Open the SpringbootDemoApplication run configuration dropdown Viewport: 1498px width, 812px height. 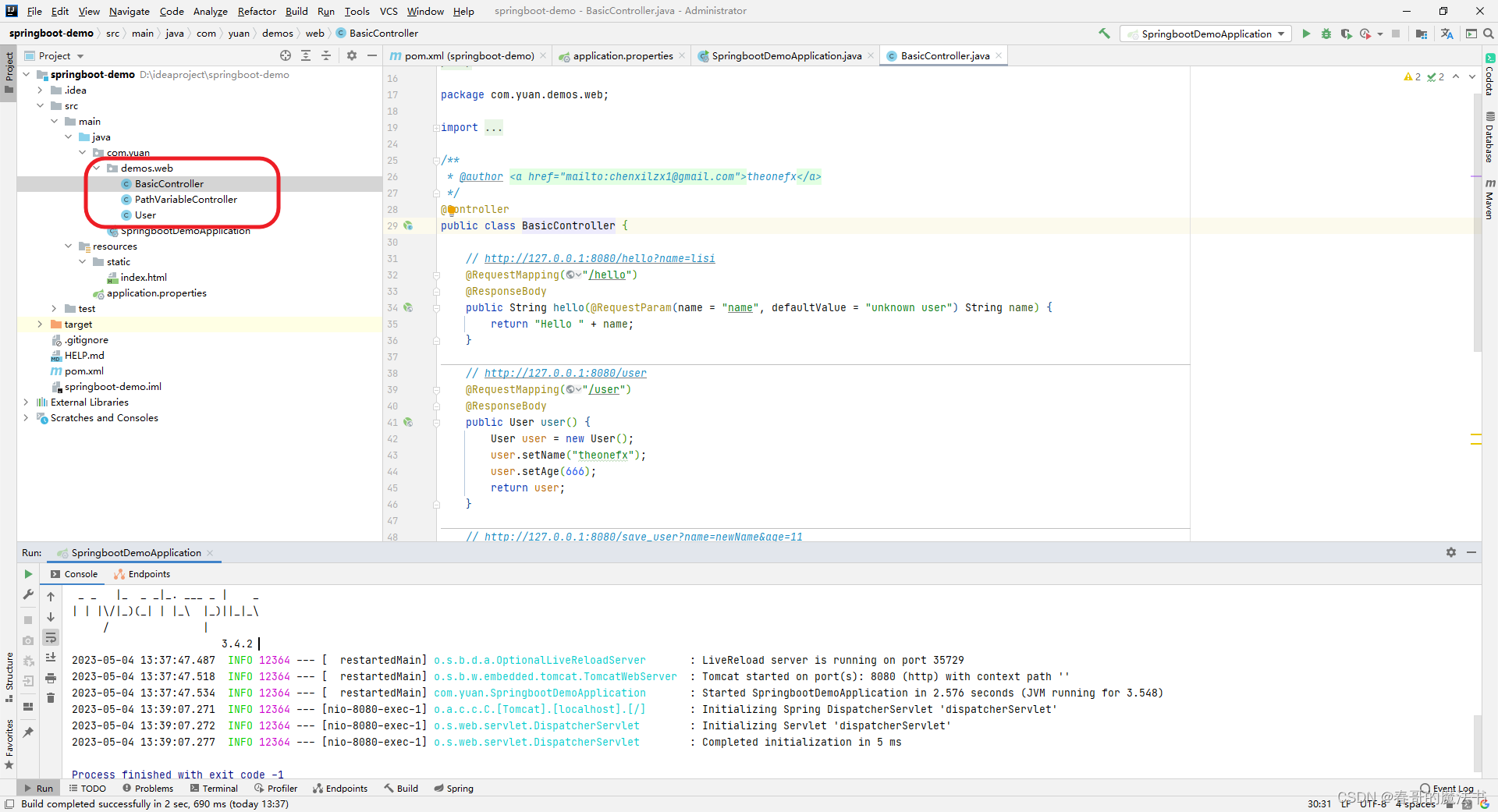(x=1205, y=34)
